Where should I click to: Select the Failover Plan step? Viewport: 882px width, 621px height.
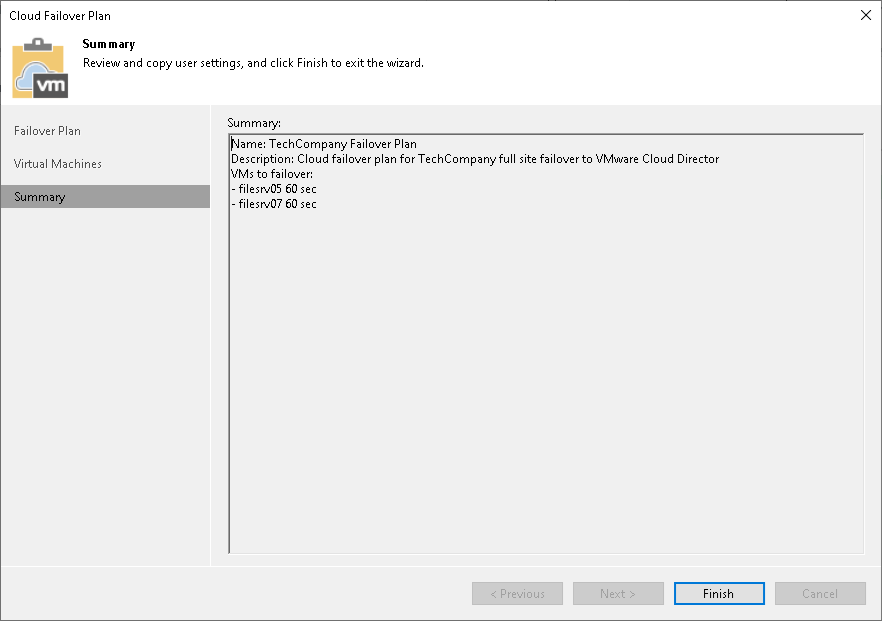(47, 131)
